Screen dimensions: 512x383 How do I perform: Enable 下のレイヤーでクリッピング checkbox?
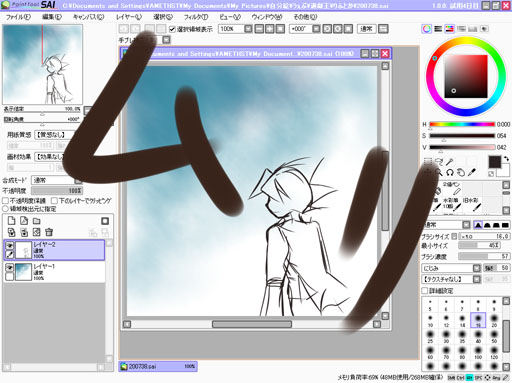tap(54, 201)
